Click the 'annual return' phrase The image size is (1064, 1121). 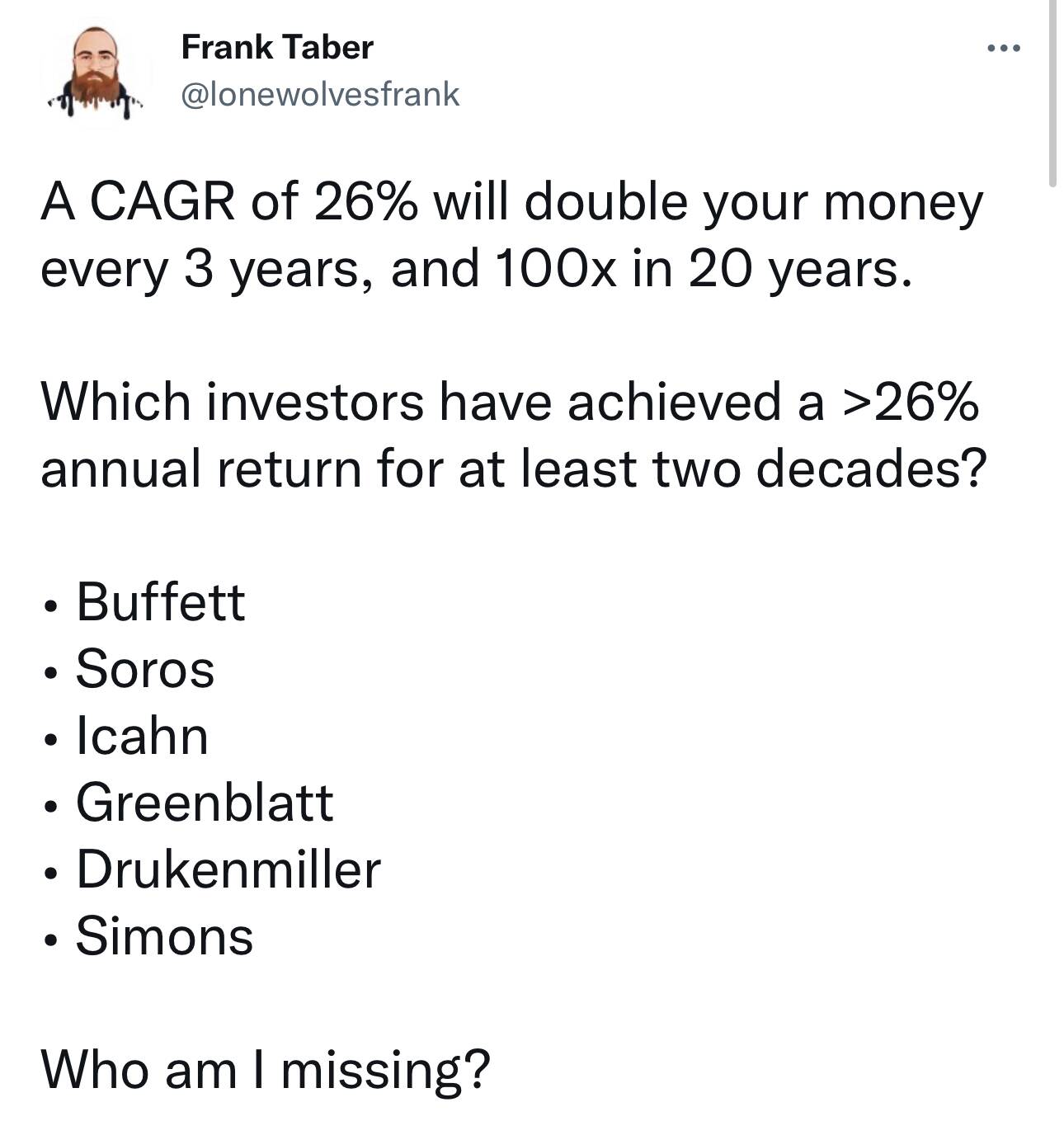point(200,469)
